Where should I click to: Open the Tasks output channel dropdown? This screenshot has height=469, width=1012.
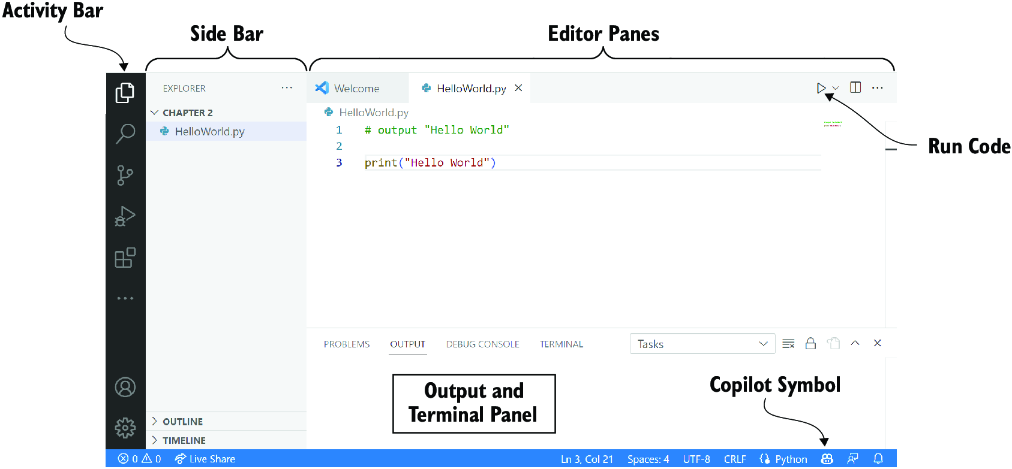pos(703,344)
